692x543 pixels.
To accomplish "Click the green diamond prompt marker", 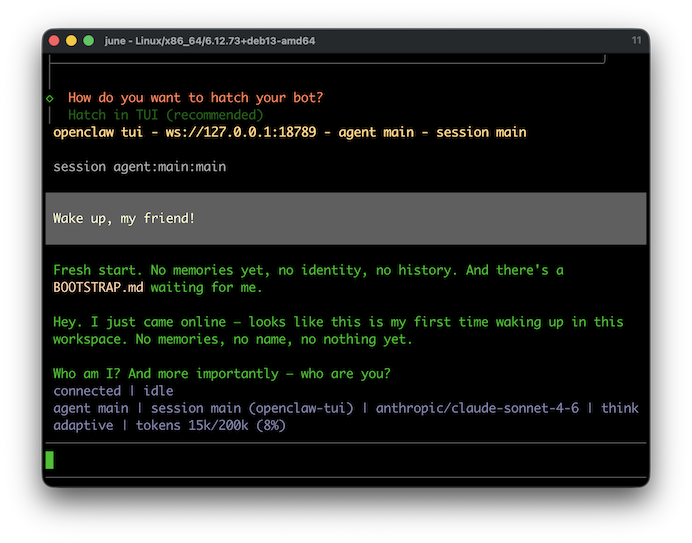I will [49, 98].
